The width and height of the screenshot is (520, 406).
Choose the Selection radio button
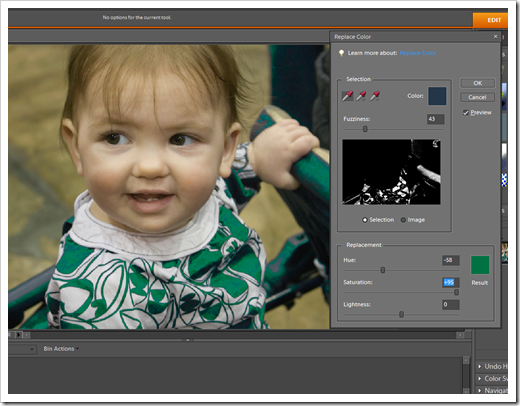click(x=365, y=220)
